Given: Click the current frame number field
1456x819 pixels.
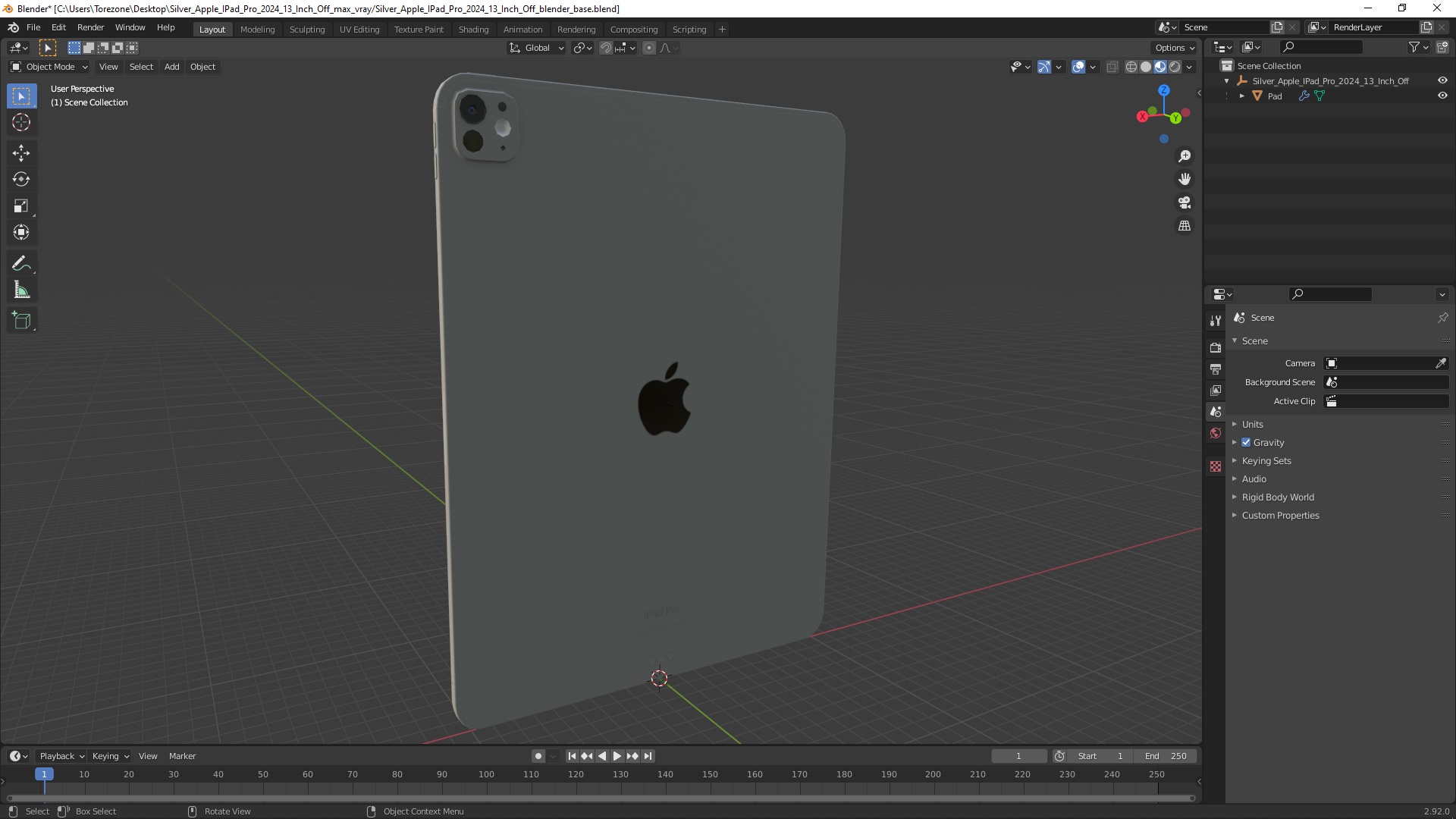Looking at the screenshot, I should coord(1018,756).
